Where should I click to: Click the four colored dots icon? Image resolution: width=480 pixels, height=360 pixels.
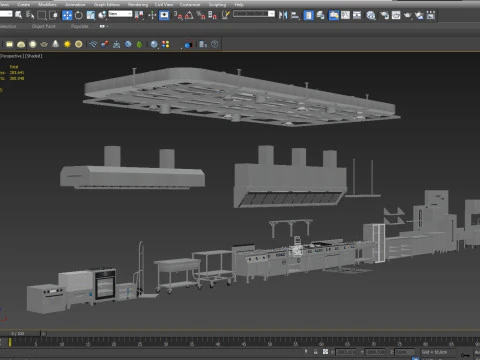click(166, 44)
